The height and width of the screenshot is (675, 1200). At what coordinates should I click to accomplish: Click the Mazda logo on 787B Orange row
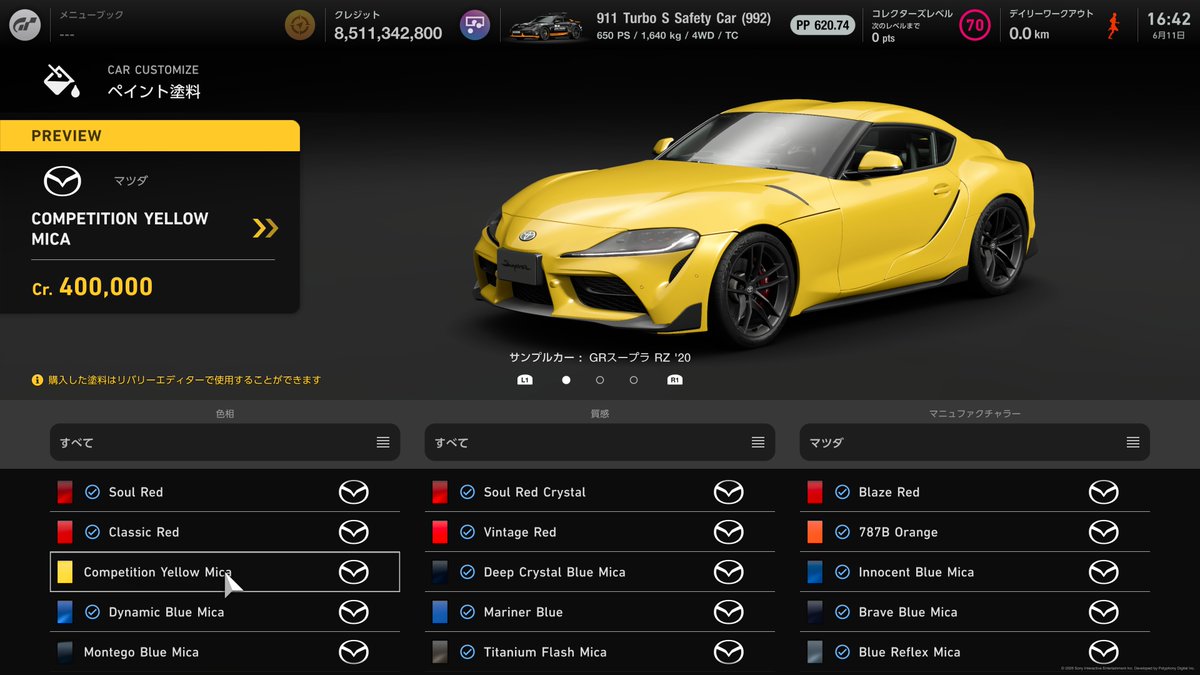1103,532
